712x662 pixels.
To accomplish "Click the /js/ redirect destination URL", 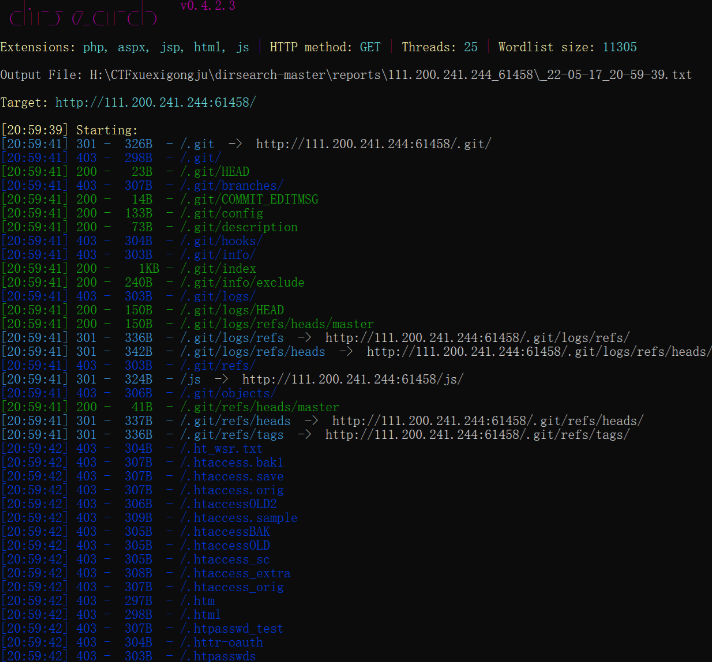I will point(352,380).
